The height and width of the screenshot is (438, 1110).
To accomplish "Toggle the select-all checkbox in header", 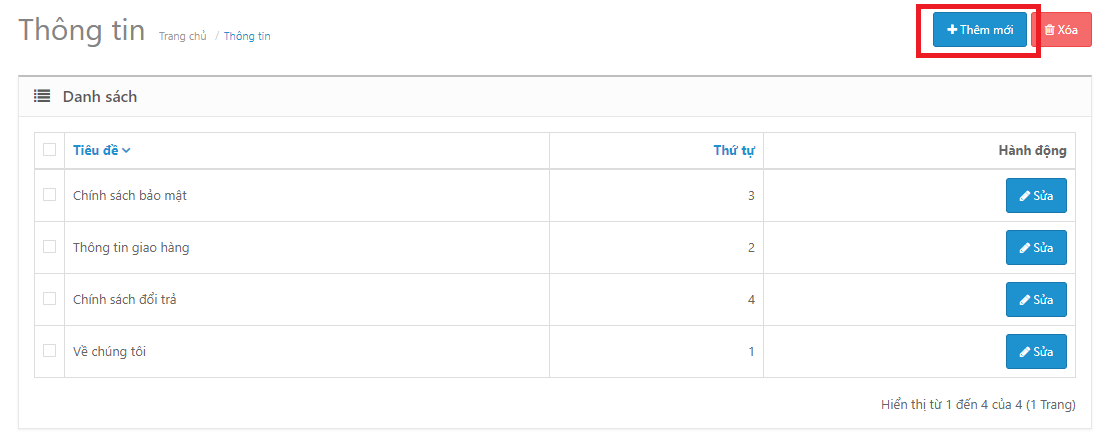I will [50, 149].
